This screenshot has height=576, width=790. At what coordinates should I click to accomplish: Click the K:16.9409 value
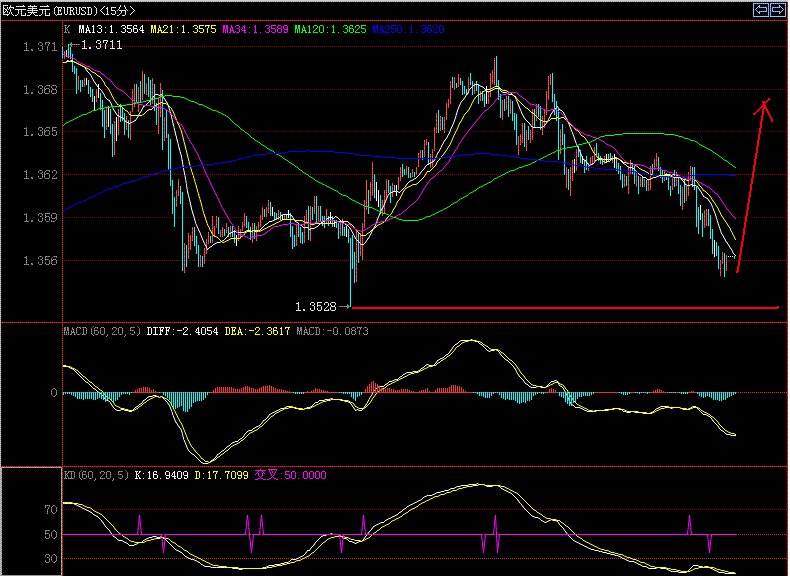pyautogui.click(x=161, y=475)
